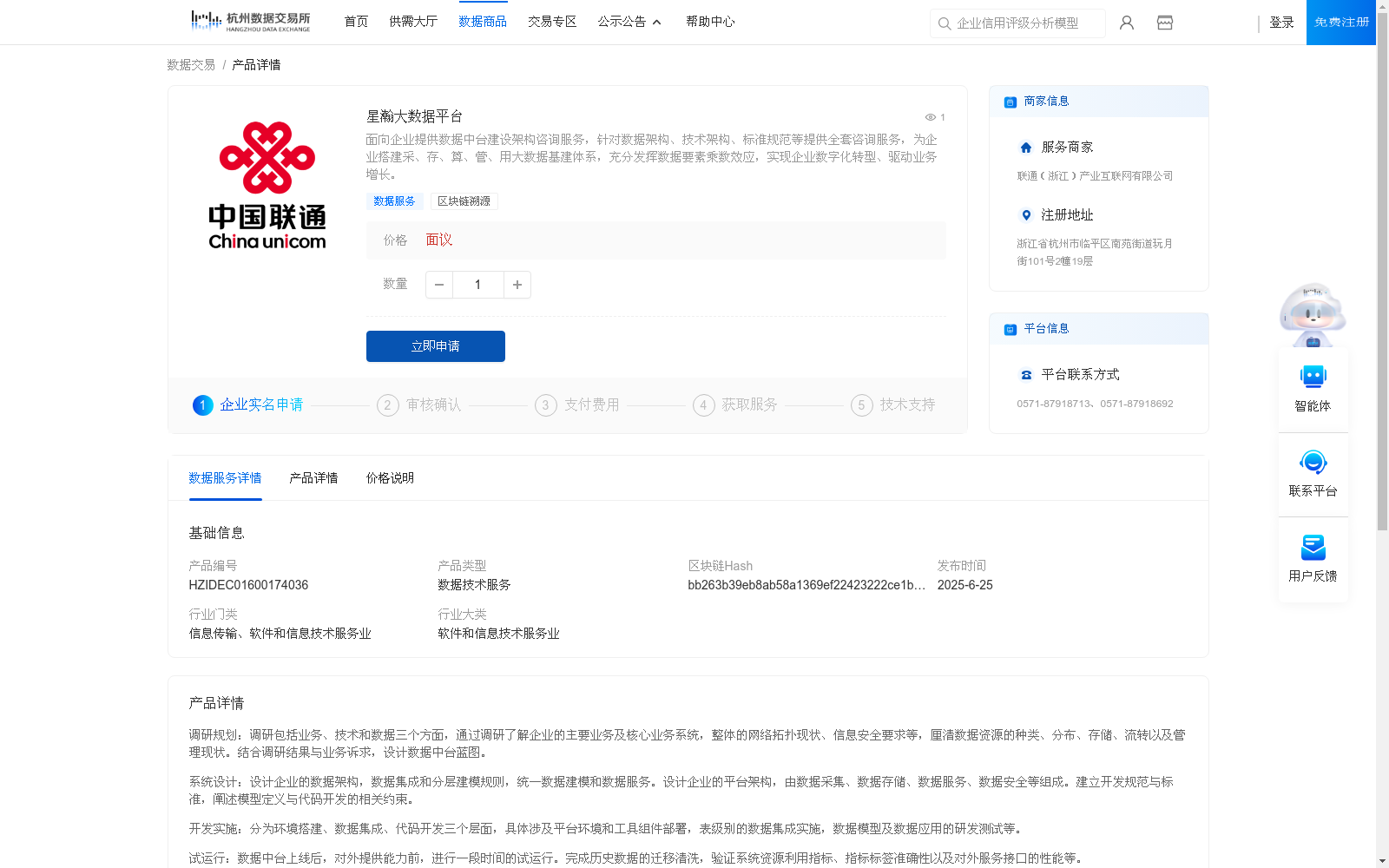The image size is (1389, 868).
Task: Open the store icon in header
Action: (1165, 23)
